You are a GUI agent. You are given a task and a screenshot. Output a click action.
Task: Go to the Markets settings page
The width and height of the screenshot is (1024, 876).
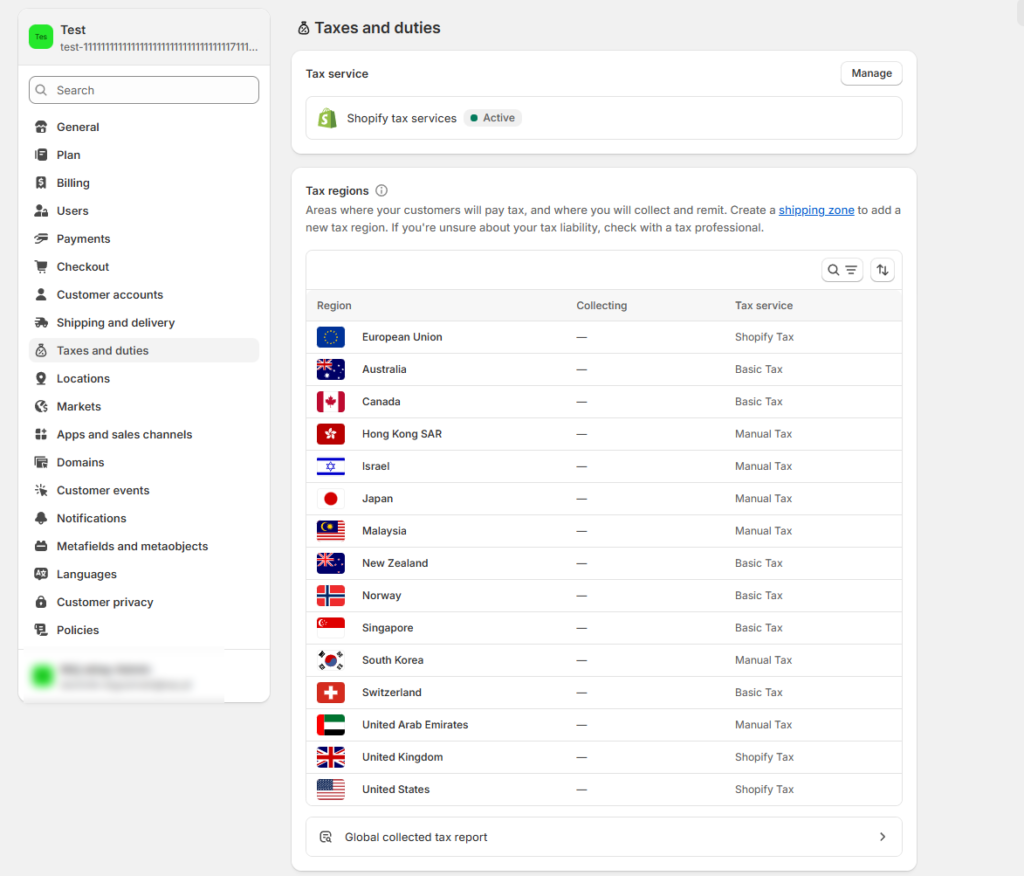click(79, 407)
